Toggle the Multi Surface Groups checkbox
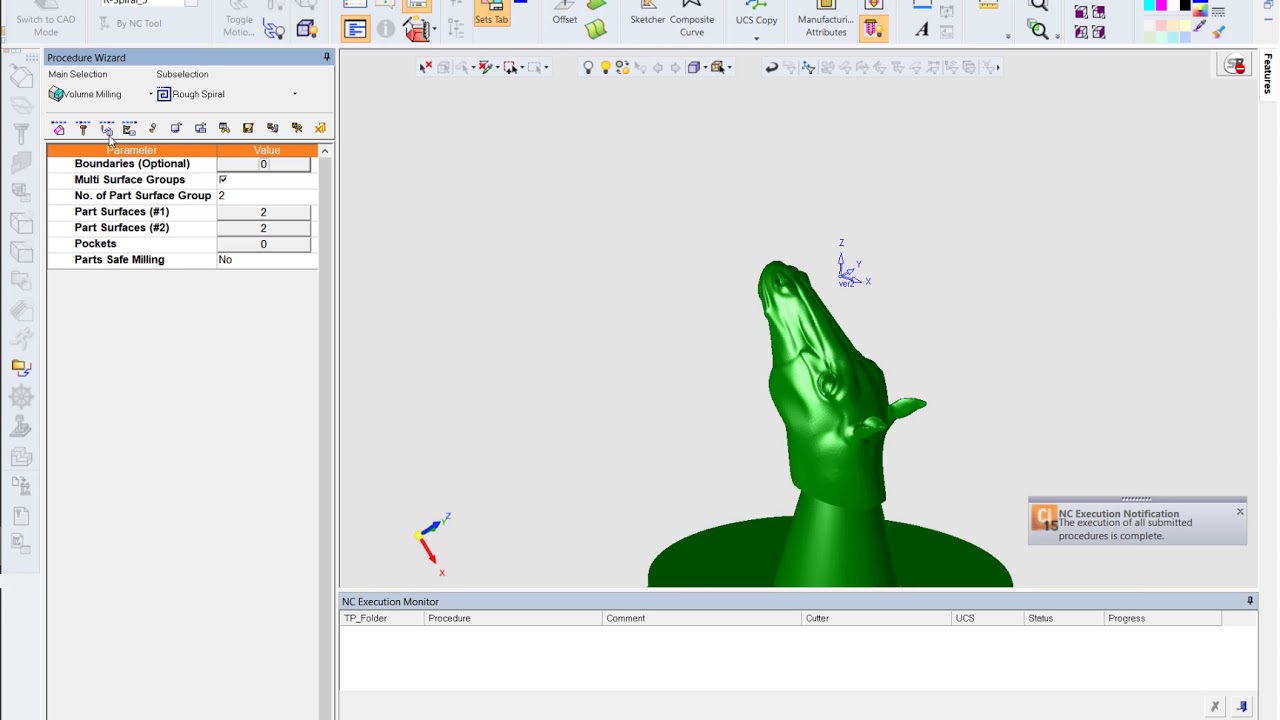1280x720 pixels. (x=223, y=180)
